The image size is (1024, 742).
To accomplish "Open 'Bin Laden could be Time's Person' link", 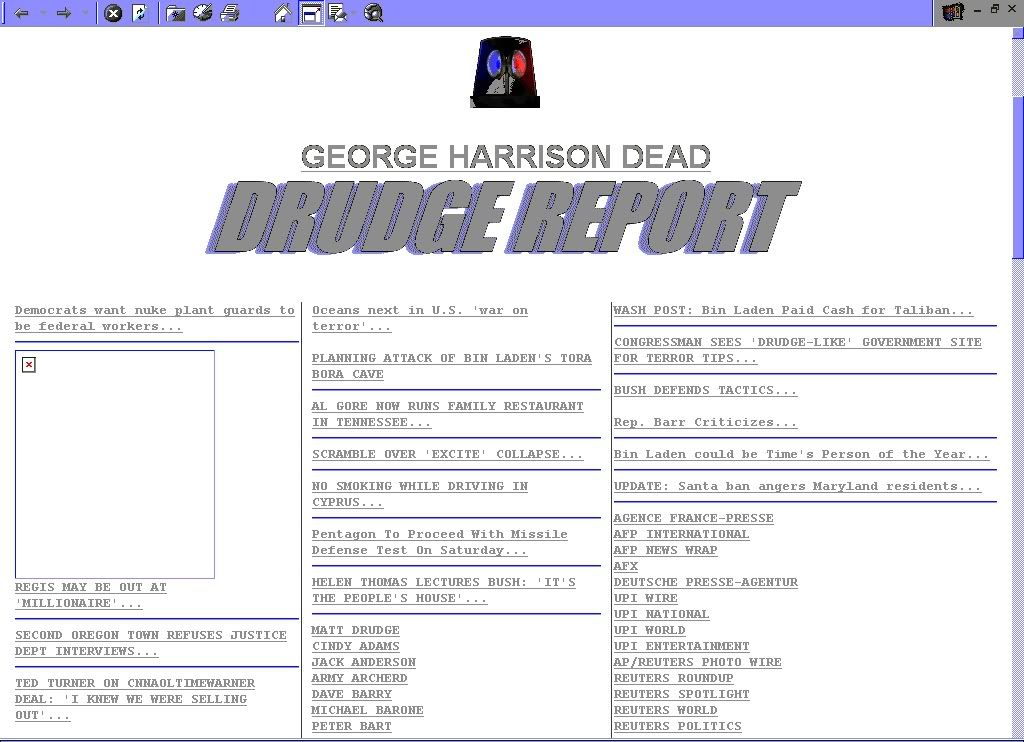I will (801, 454).
